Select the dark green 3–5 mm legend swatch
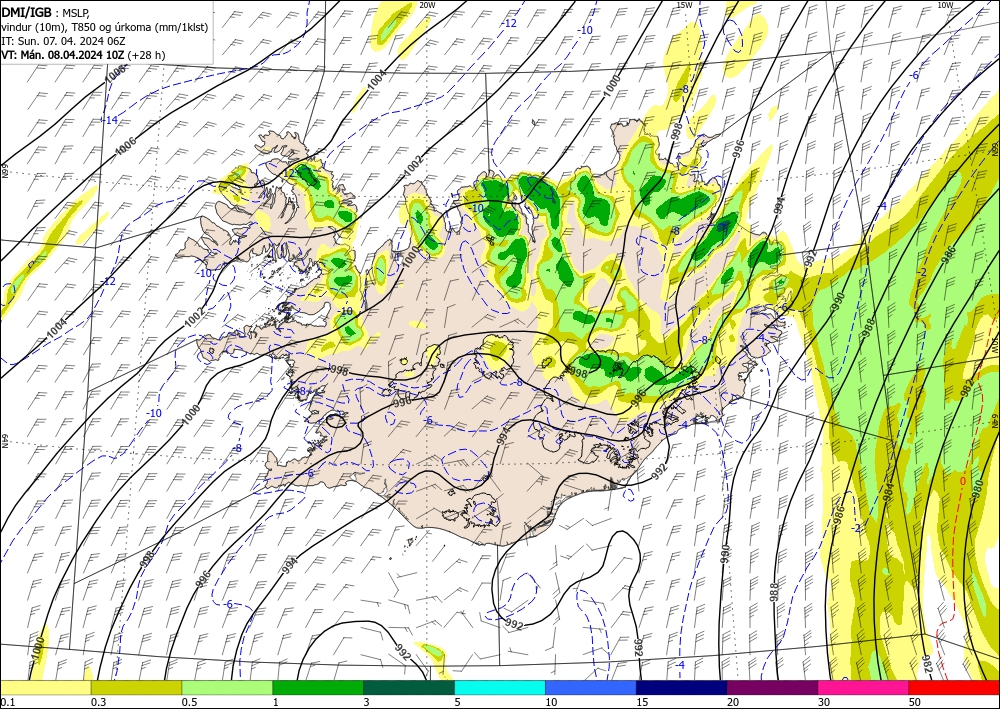This screenshot has width=1000, height=709. click(x=409, y=687)
